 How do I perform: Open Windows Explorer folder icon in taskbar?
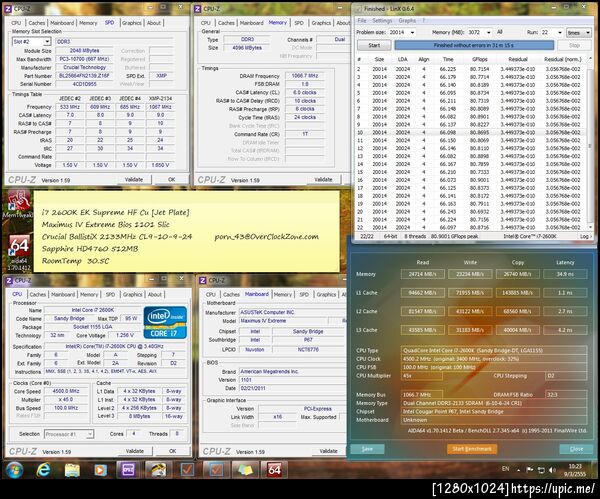[72, 470]
